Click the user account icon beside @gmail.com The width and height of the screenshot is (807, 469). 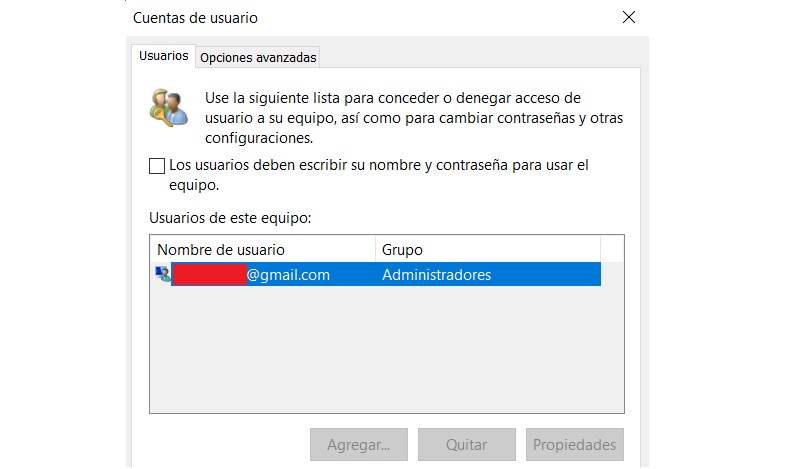tap(163, 274)
